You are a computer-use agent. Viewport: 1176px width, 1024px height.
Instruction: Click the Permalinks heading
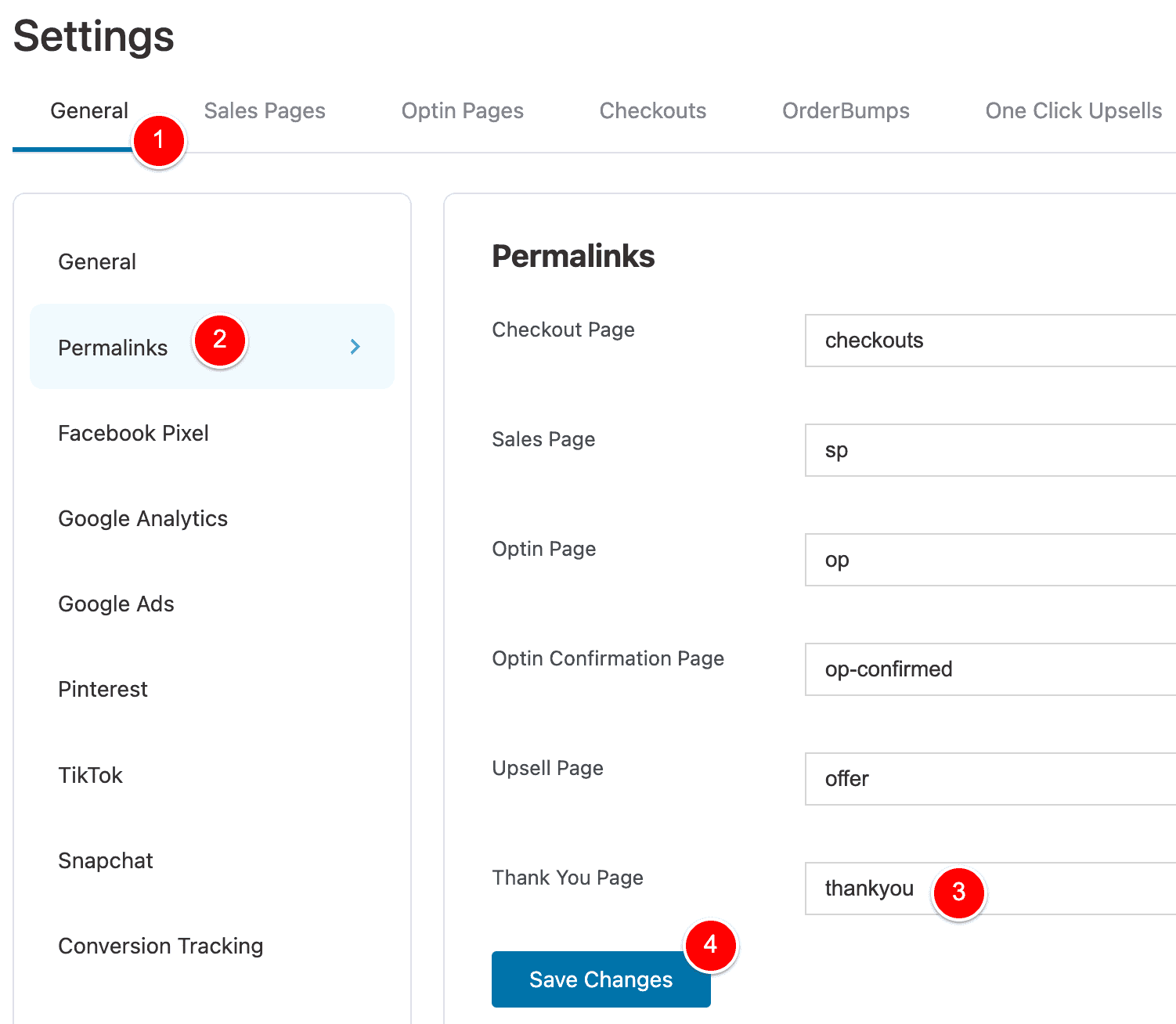pyautogui.click(x=573, y=256)
